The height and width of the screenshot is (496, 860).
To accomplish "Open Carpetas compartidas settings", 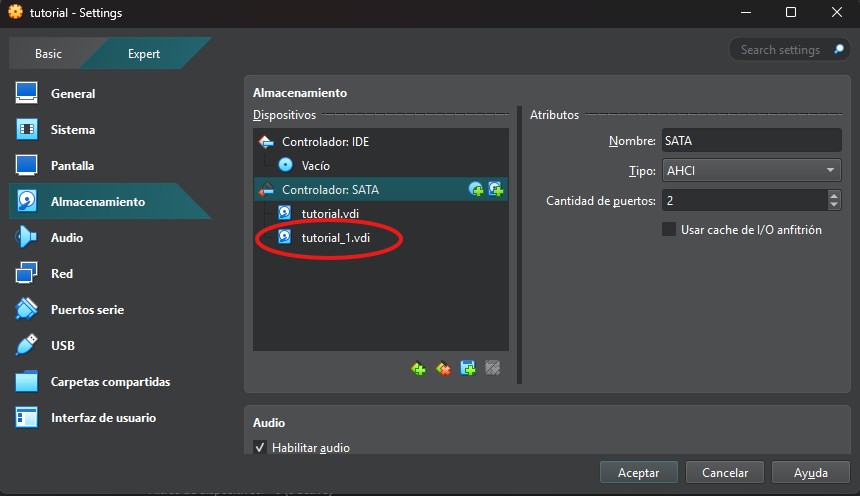I will click(x=111, y=382).
